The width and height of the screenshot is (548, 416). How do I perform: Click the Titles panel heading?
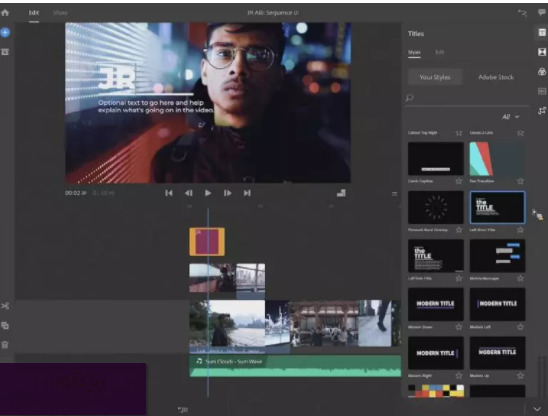coord(416,34)
